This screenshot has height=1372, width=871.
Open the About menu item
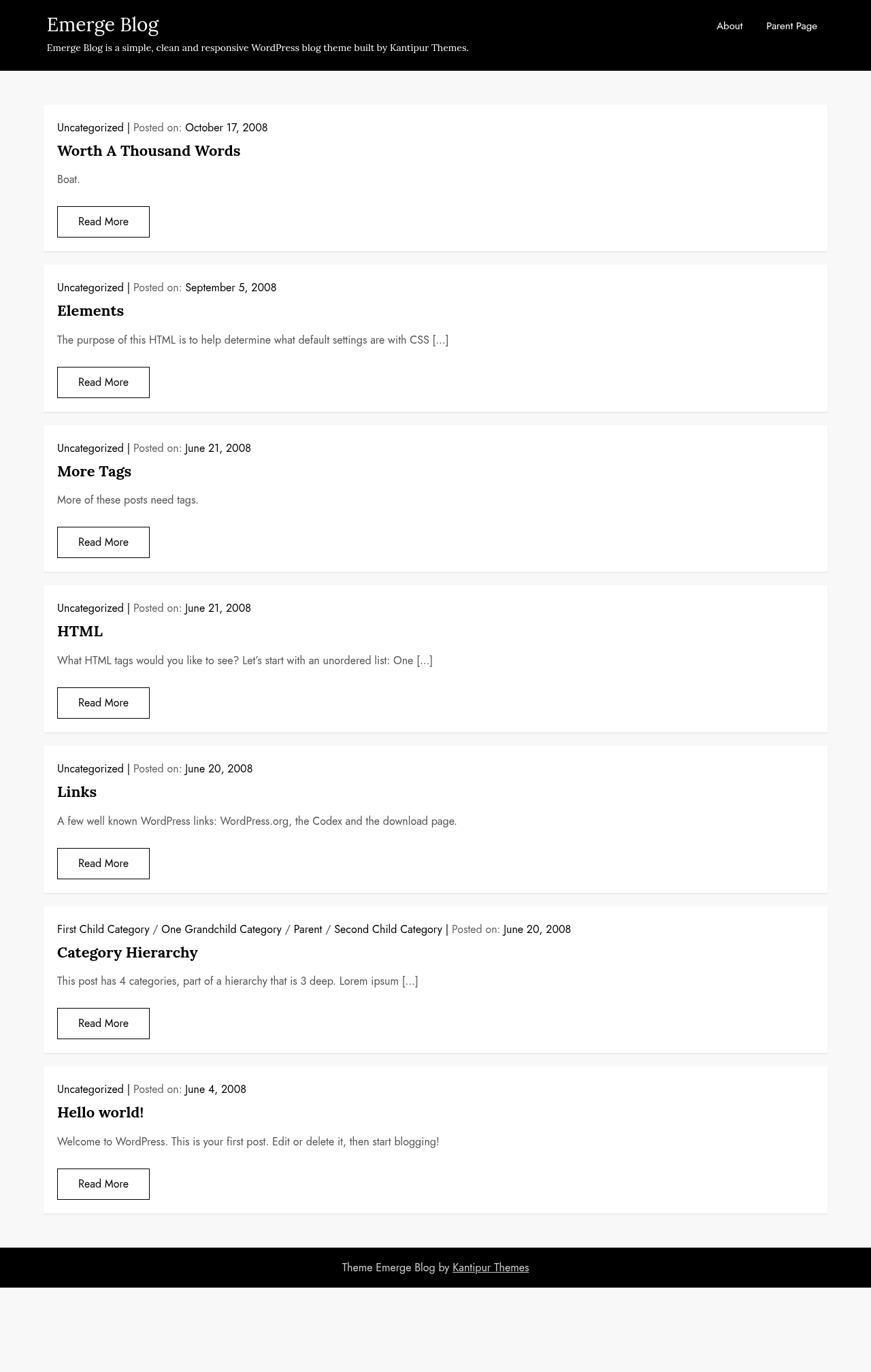(729, 26)
